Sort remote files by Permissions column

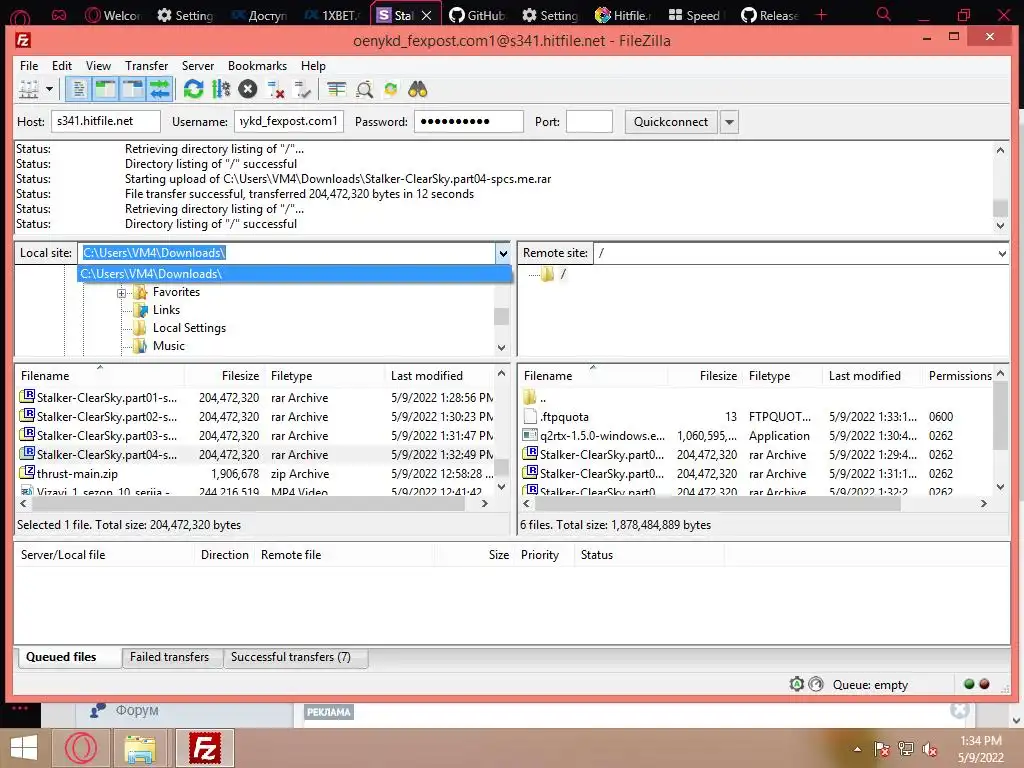tap(960, 376)
